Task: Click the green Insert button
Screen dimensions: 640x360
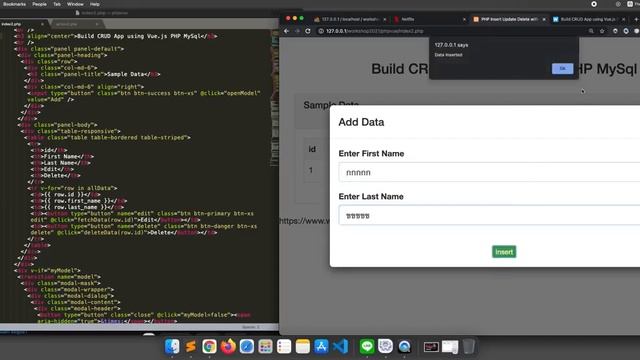Action: tap(504, 252)
